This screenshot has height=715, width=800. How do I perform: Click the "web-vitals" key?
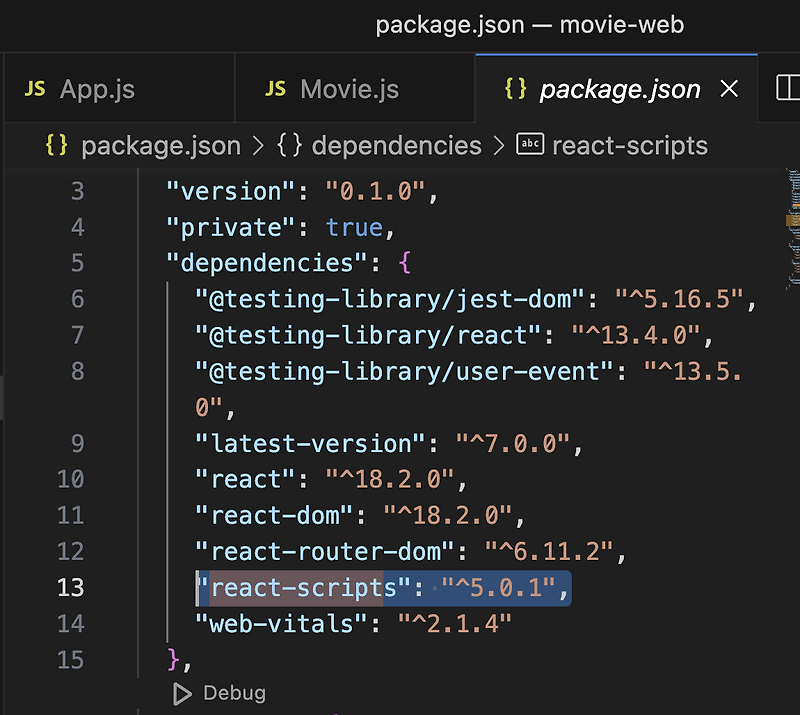pos(281,624)
